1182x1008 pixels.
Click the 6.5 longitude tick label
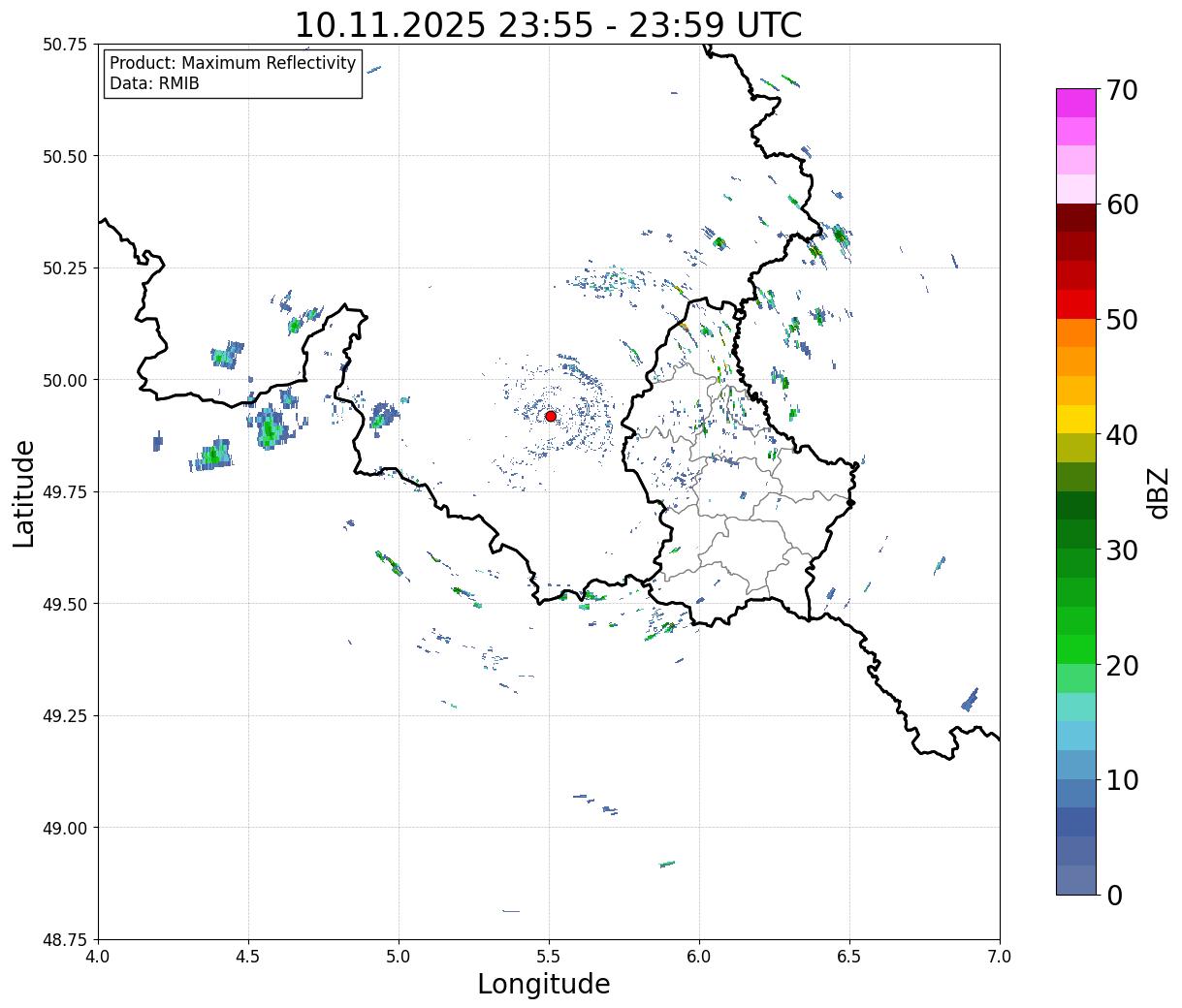(x=849, y=957)
